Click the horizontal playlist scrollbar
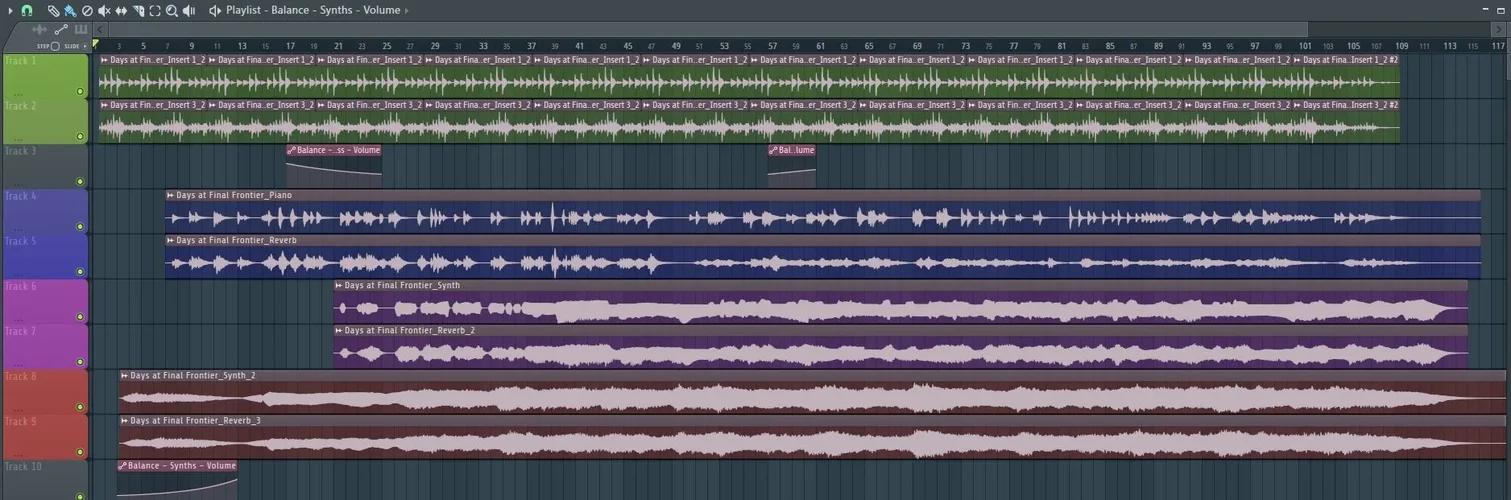The image size is (1511, 500). tap(700, 29)
